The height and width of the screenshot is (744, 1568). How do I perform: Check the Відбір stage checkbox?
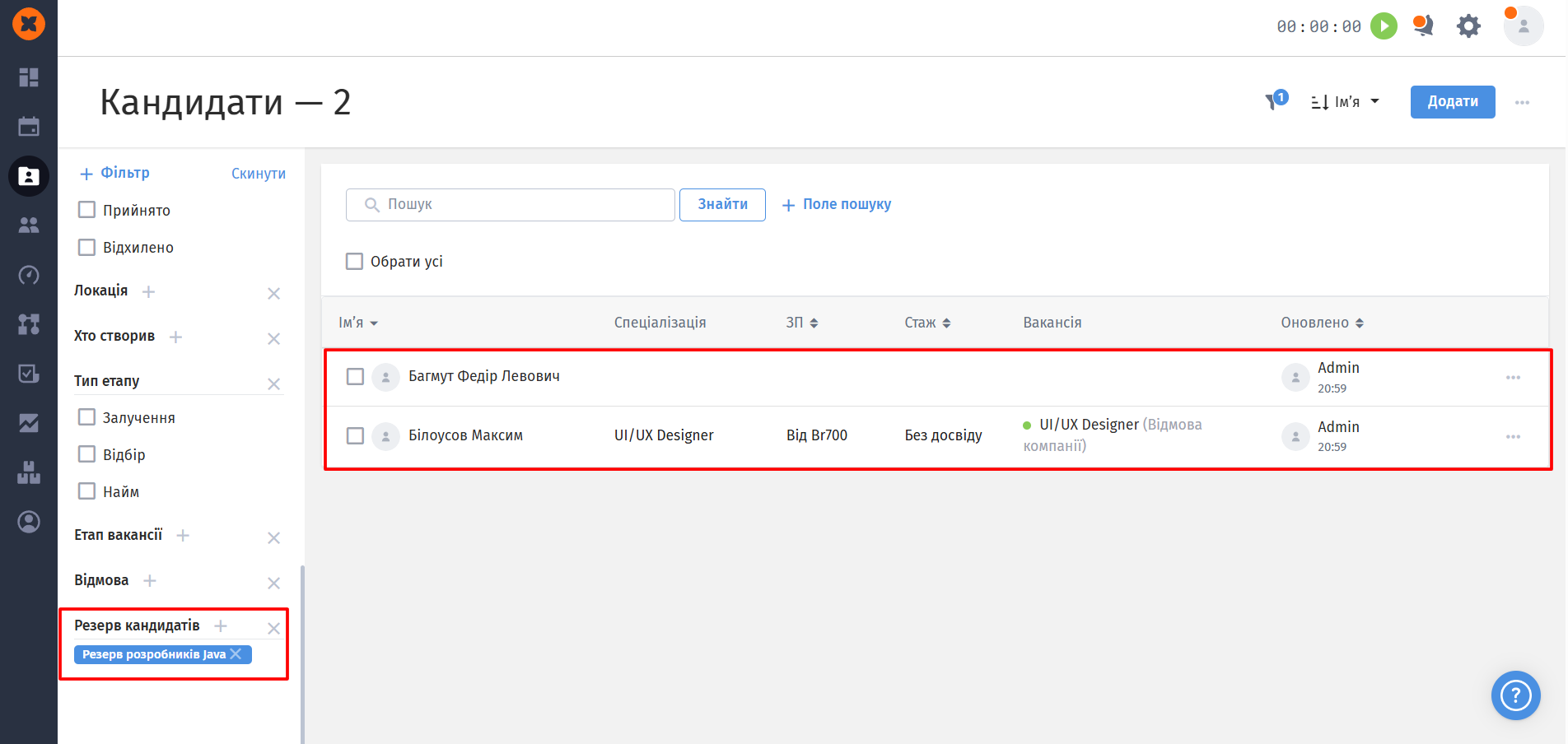click(86, 454)
